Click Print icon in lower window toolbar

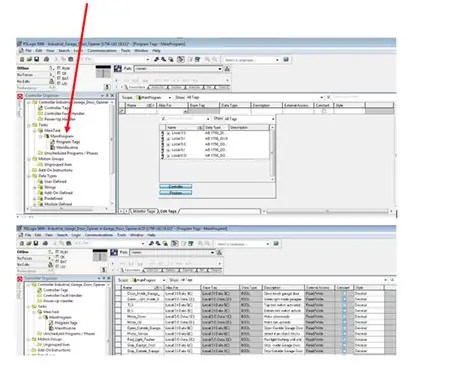point(45,243)
